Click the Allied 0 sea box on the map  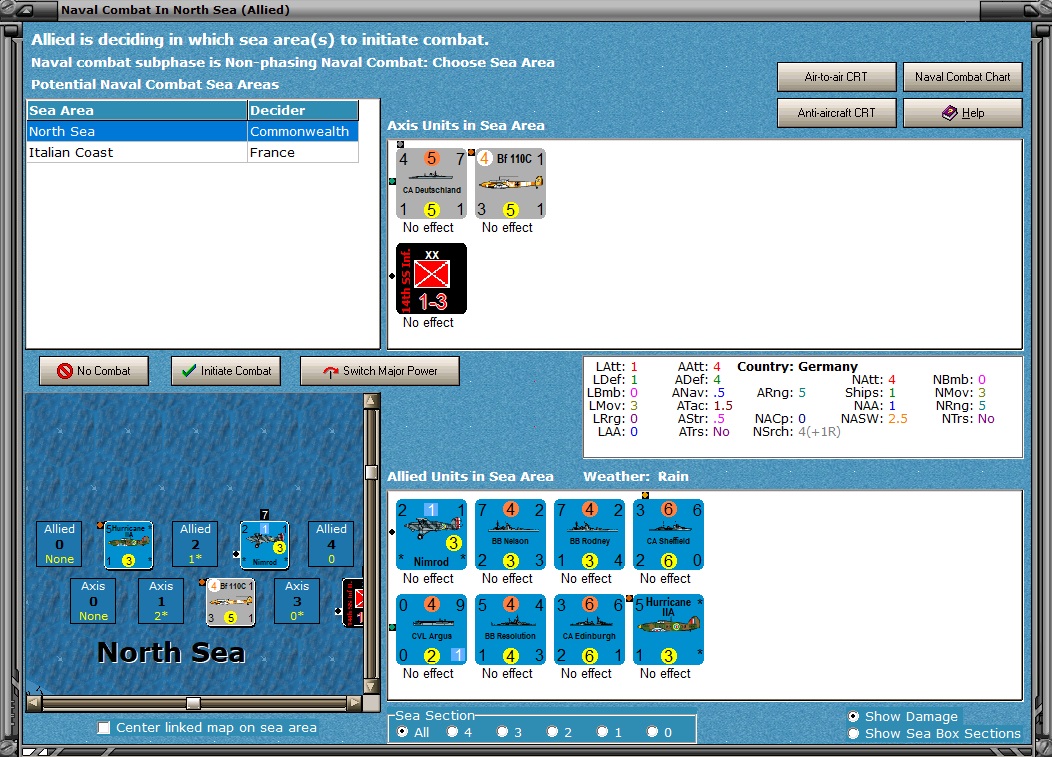(x=60, y=544)
